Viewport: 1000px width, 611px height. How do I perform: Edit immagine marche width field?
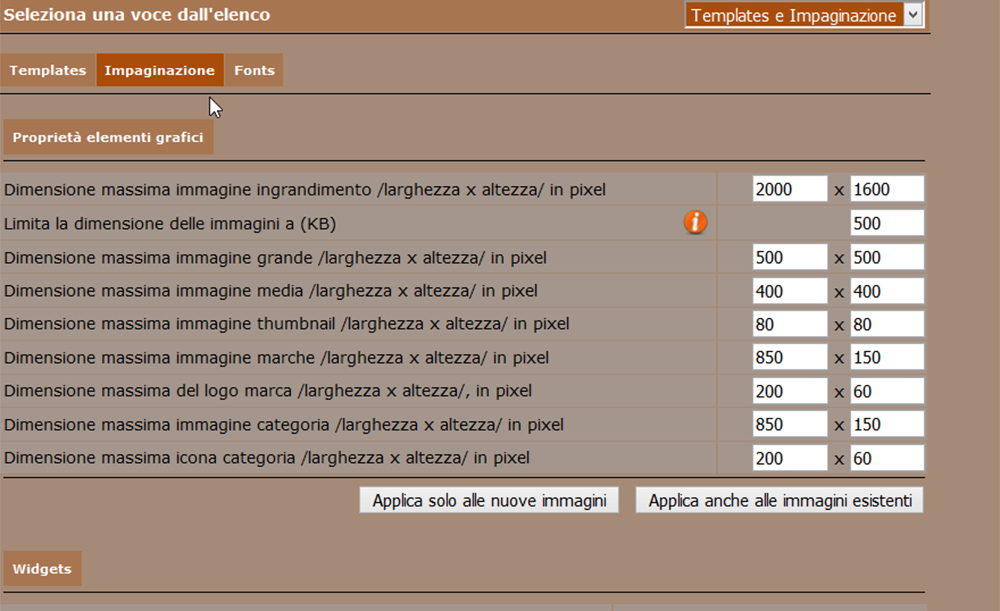[790, 357]
